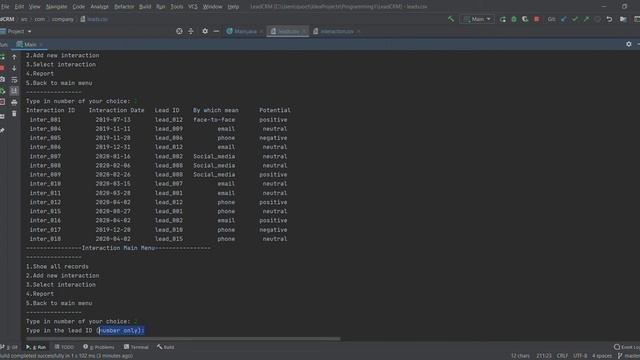The height and width of the screenshot is (360, 640).
Task: Open the Run tool window button at the bottom
Action: click(x=36, y=347)
